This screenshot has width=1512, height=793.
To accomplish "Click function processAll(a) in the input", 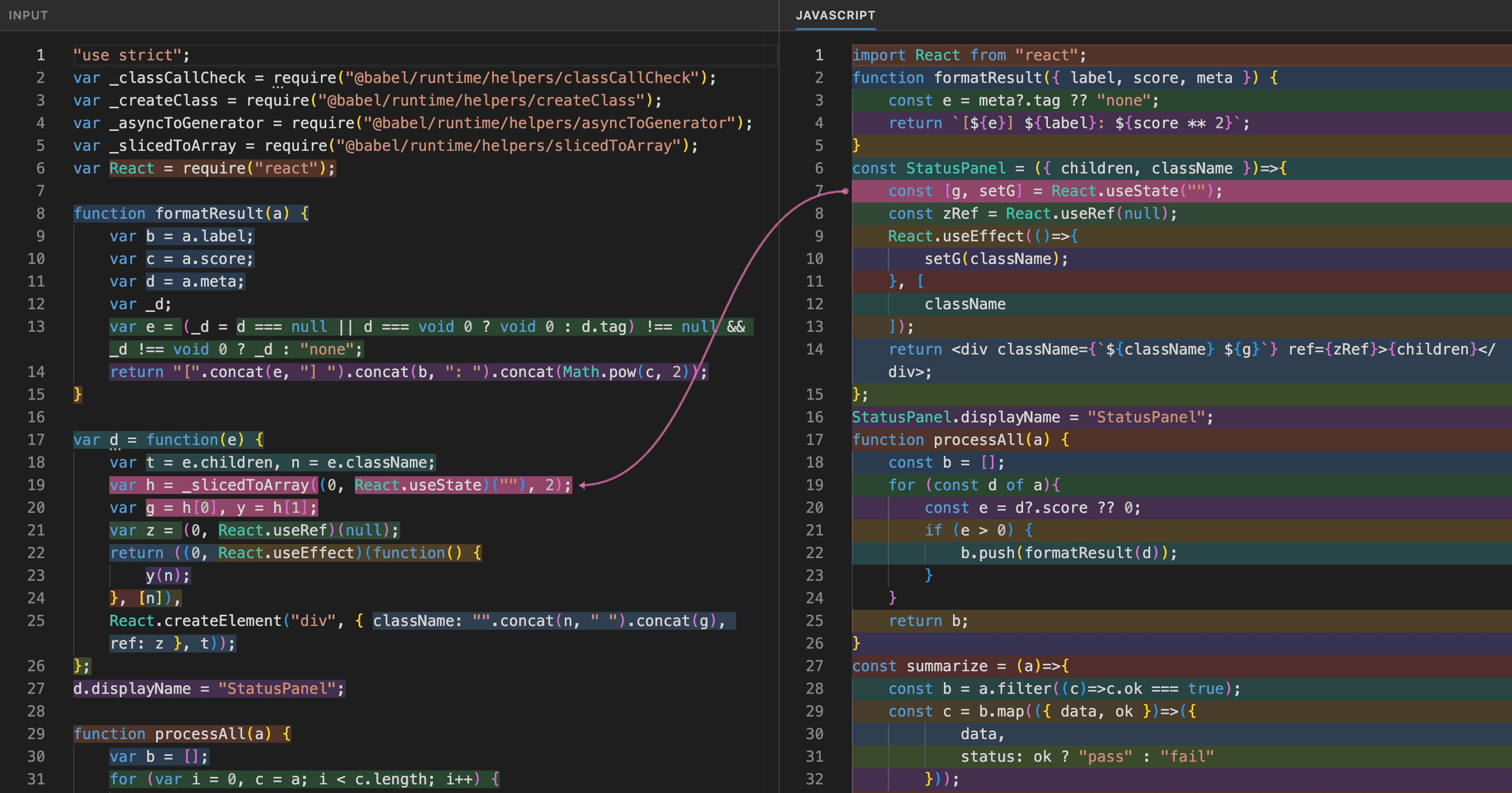I will (182, 734).
